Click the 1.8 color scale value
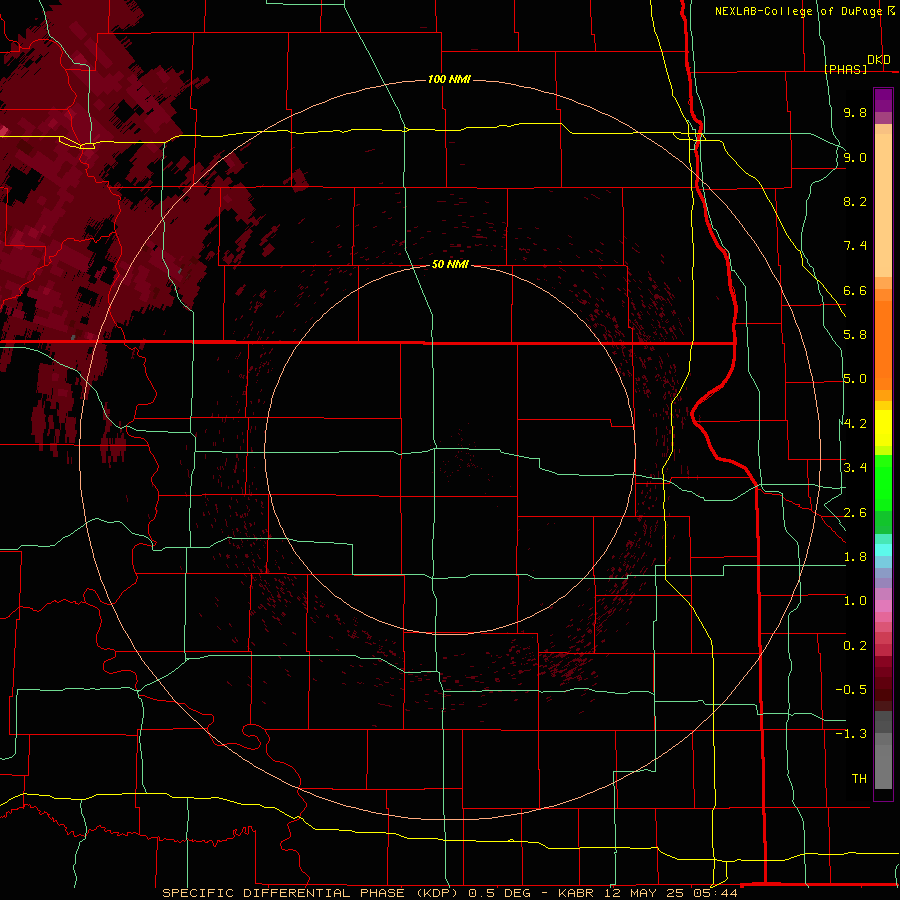 pyautogui.click(x=855, y=557)
